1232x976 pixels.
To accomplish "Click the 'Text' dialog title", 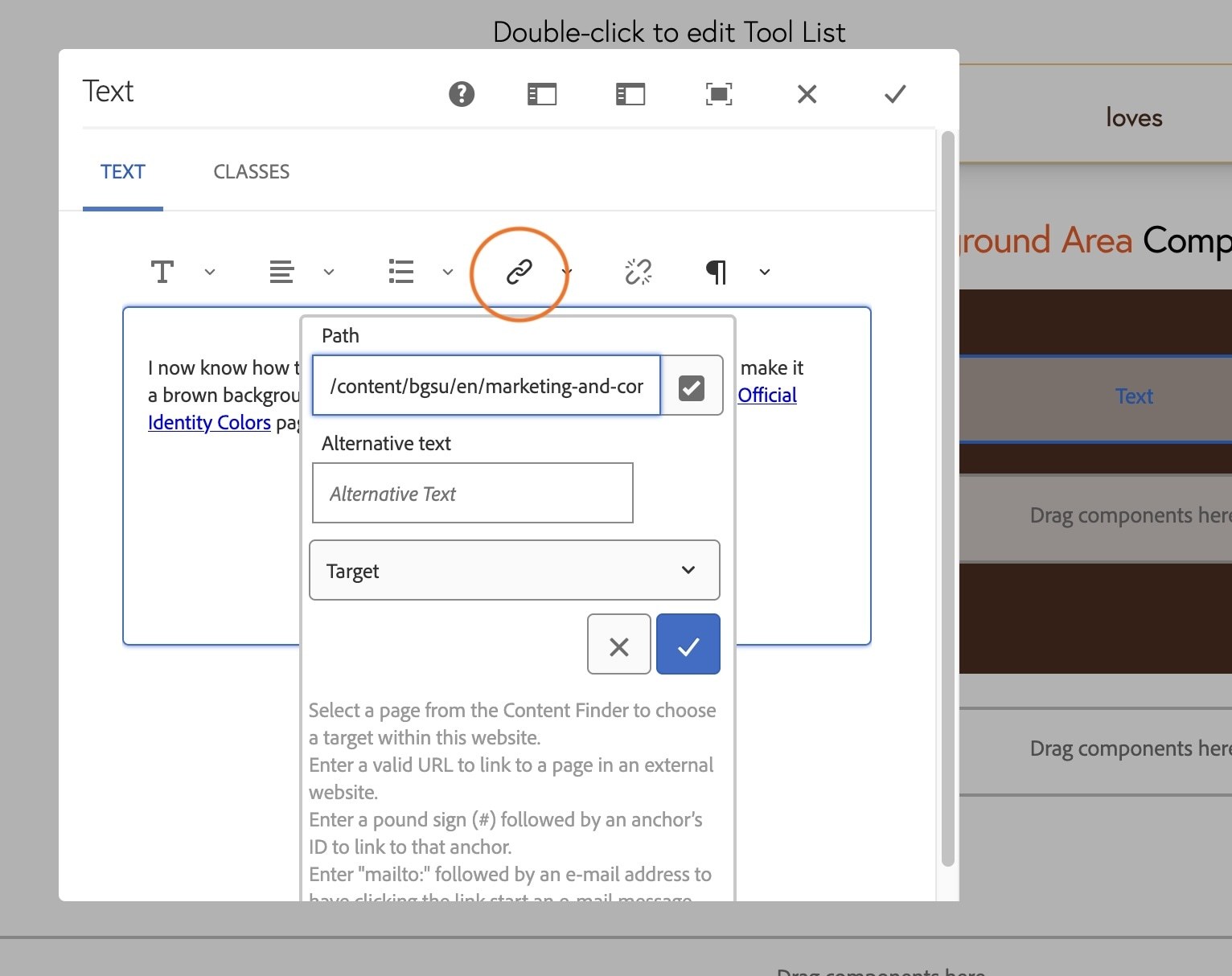I will tap(108, 92).
